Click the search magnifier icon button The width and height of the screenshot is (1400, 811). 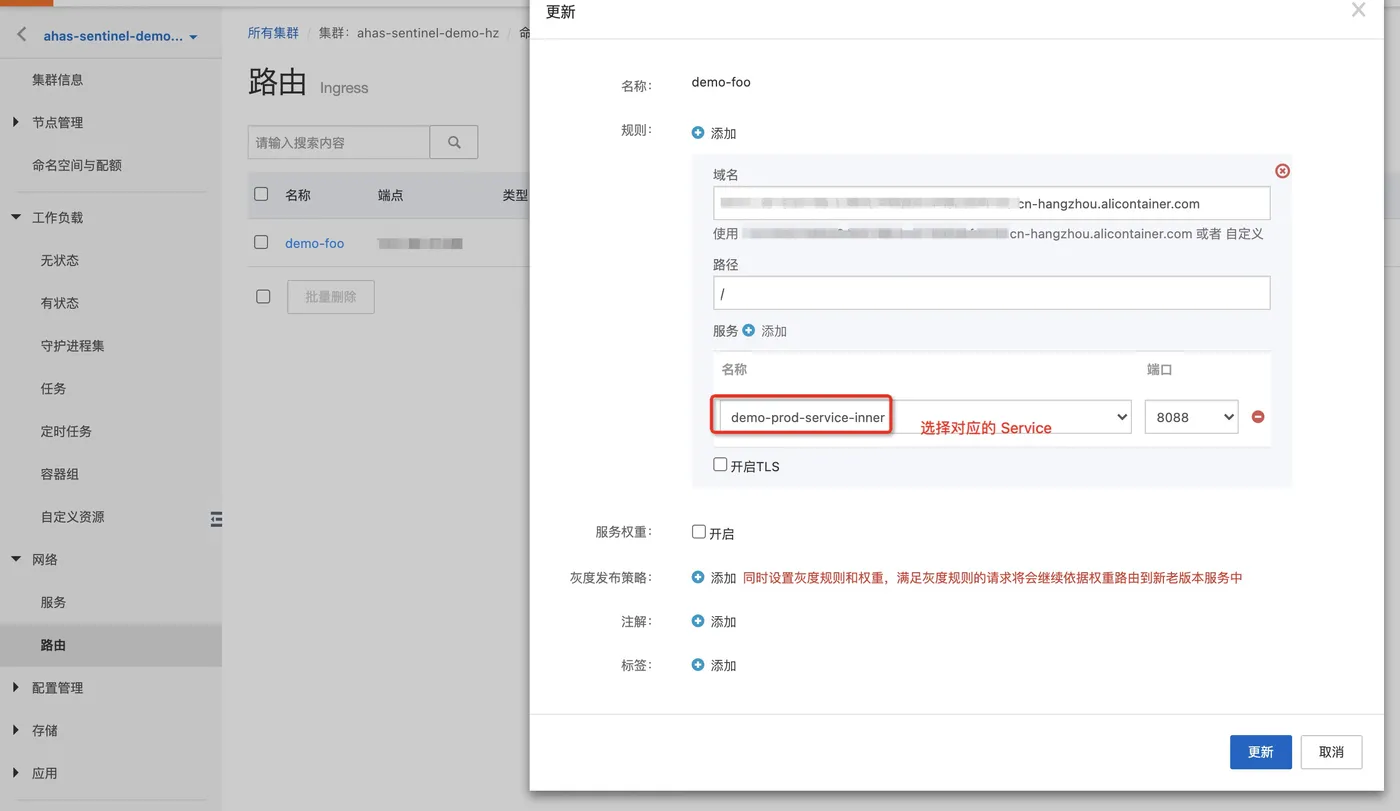(454, 142)
